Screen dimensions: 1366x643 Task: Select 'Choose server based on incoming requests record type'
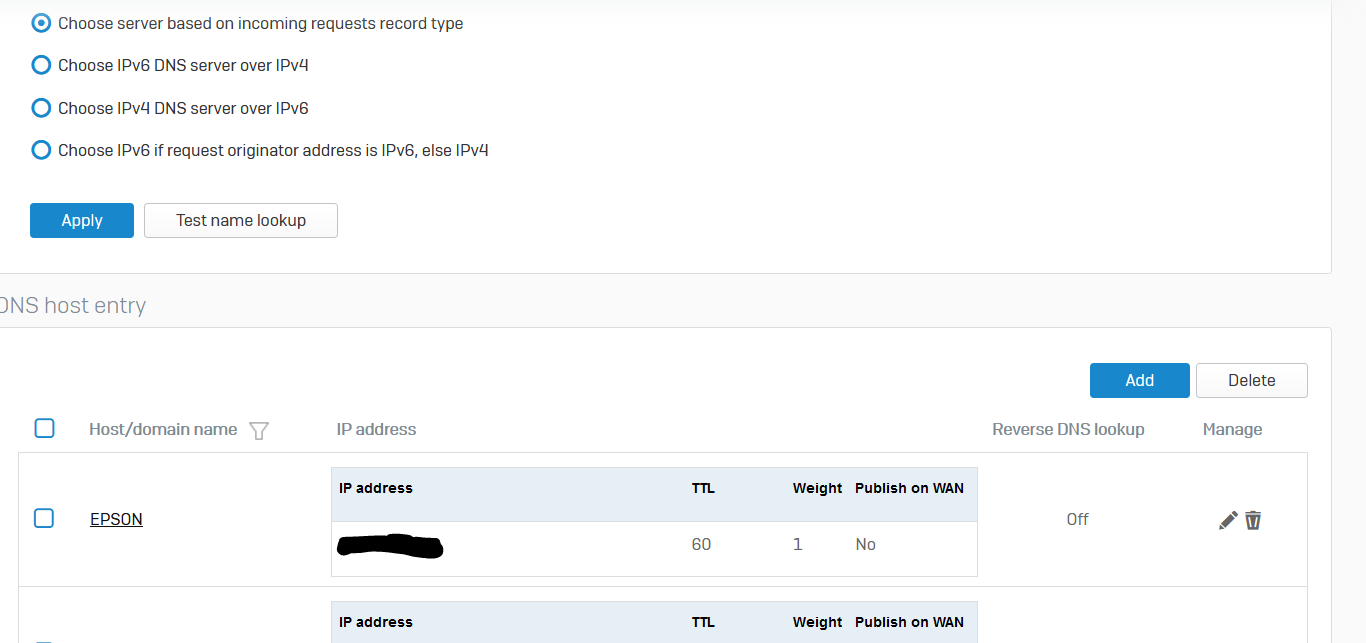pos(41,23)
